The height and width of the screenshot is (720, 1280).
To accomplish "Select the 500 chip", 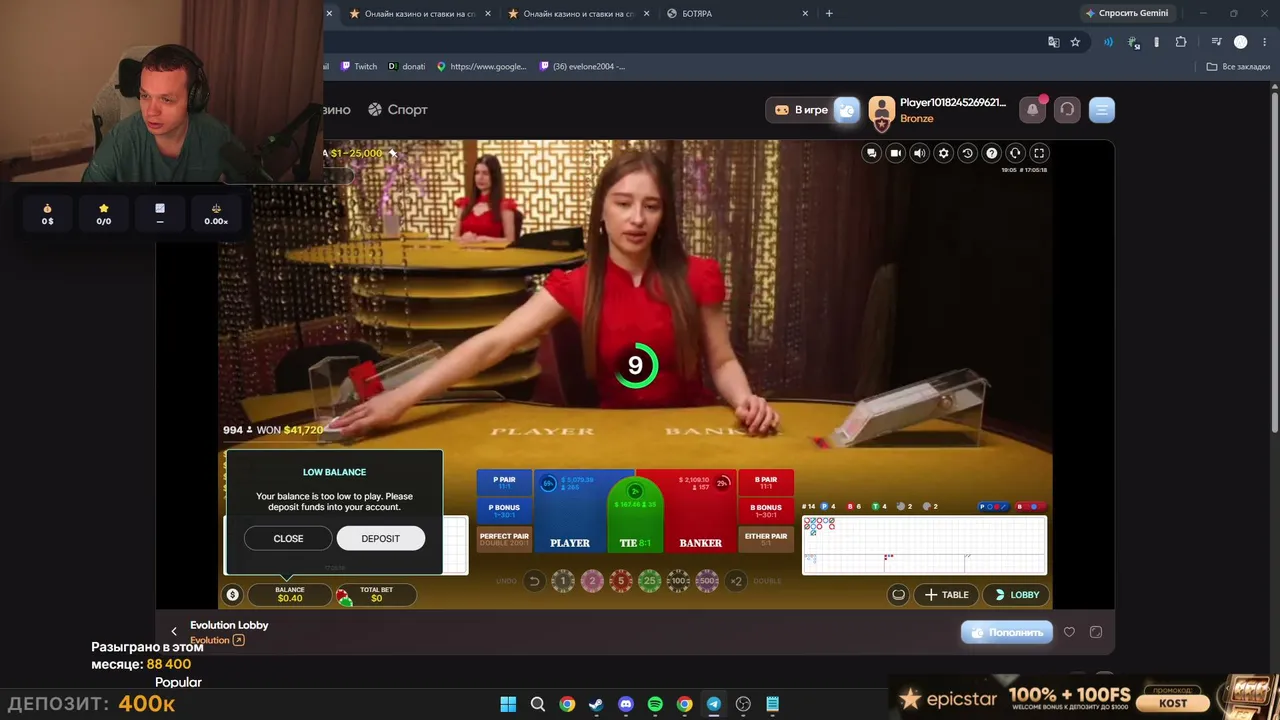I will click(707, 581).
